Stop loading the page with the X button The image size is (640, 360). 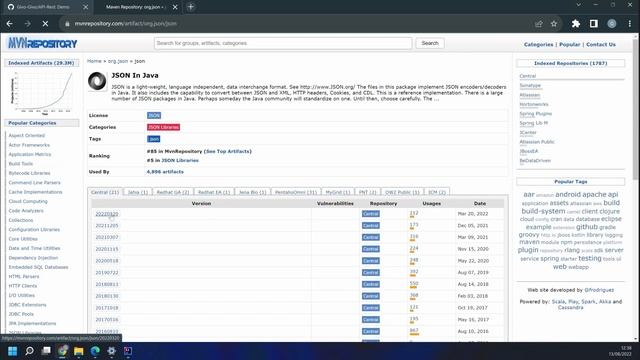point(45,24)
